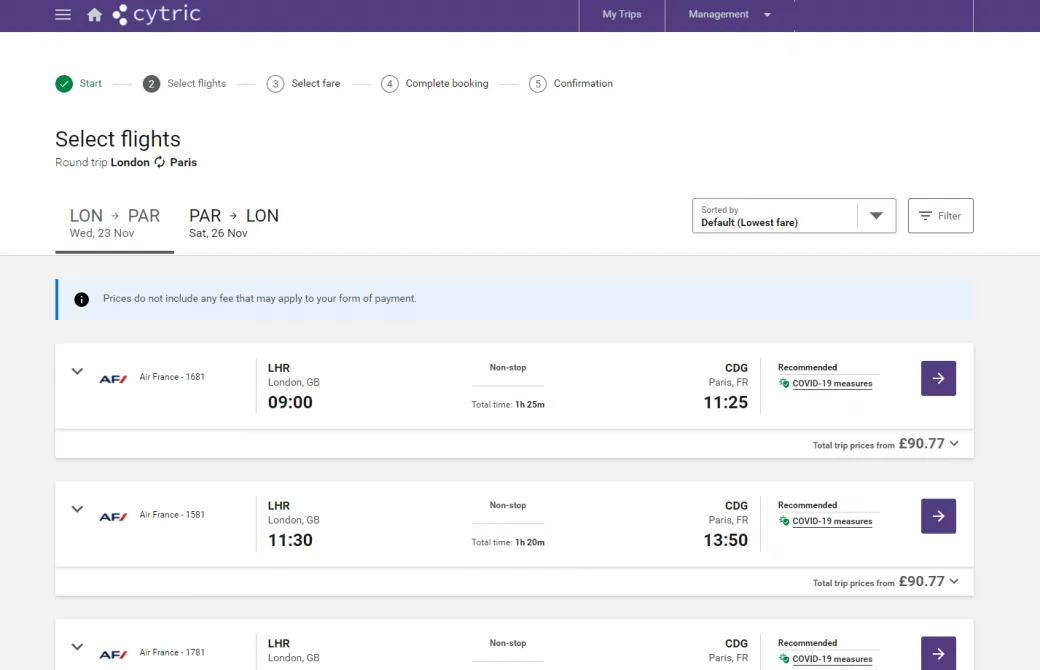Click departure time '09:00'

click(x=290, y=402)
